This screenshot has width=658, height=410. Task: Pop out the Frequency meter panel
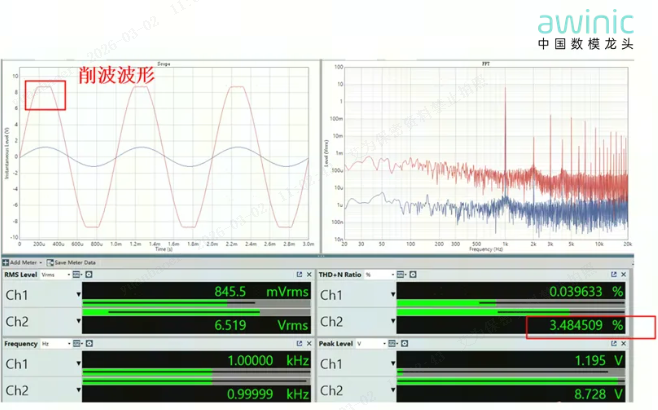click(x=299, y=344)
